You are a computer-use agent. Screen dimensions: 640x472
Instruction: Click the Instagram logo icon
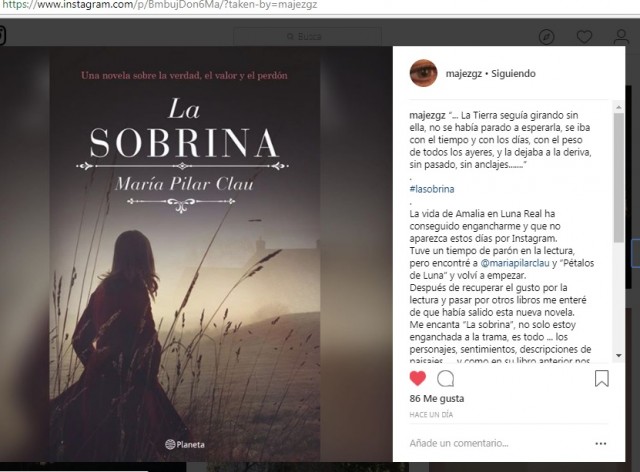2,36
